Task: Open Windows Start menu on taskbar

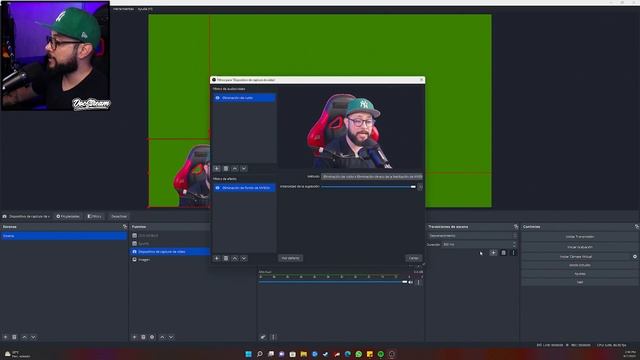Action: click(249, 354)
